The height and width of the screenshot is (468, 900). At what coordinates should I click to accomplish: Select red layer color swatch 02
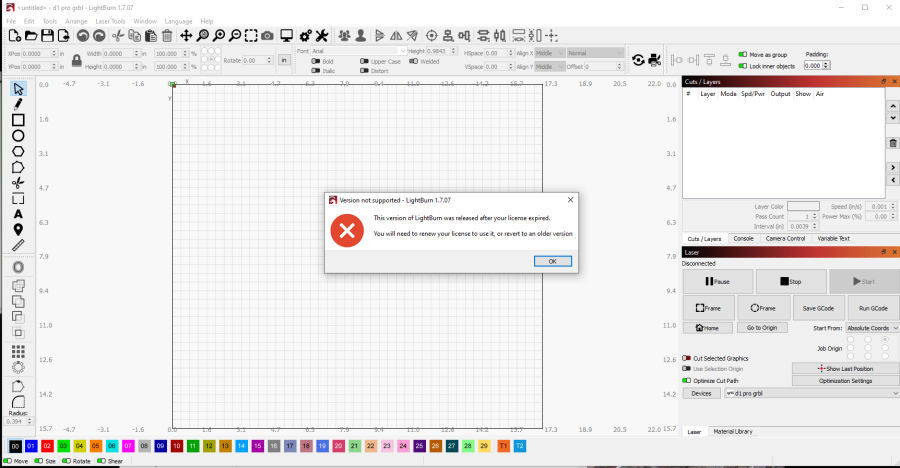click(47, 446)
